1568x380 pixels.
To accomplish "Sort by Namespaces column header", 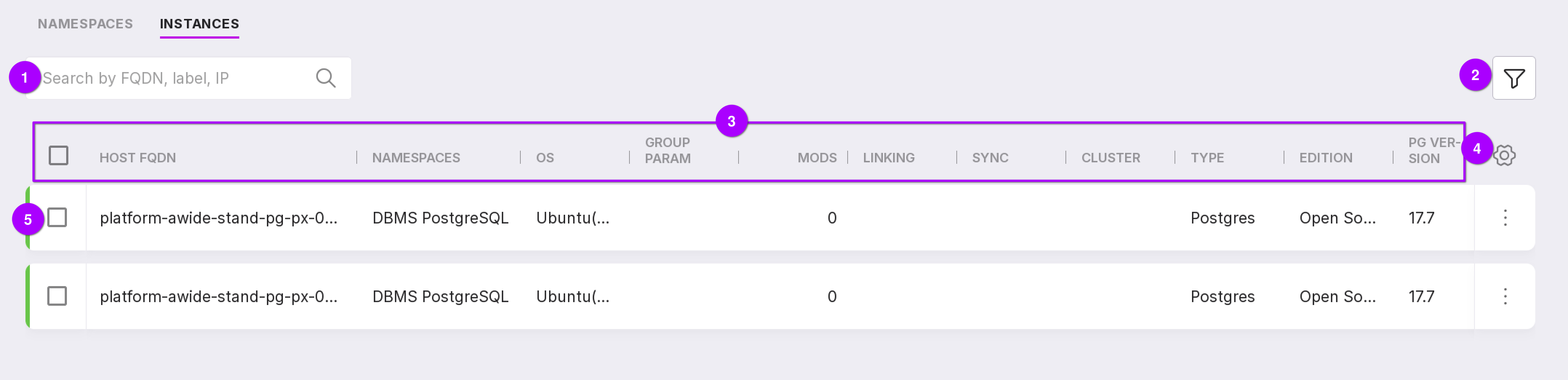I will [416, 158].
